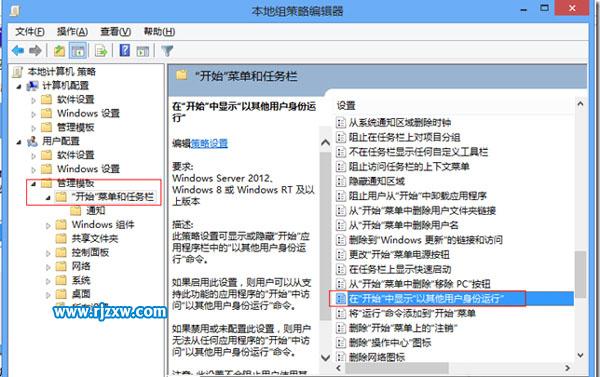Select highlighted policy 在"开始"中显示"以其他用户身份运行"
This screenshot has width=600, height=377.
point(426,299)
